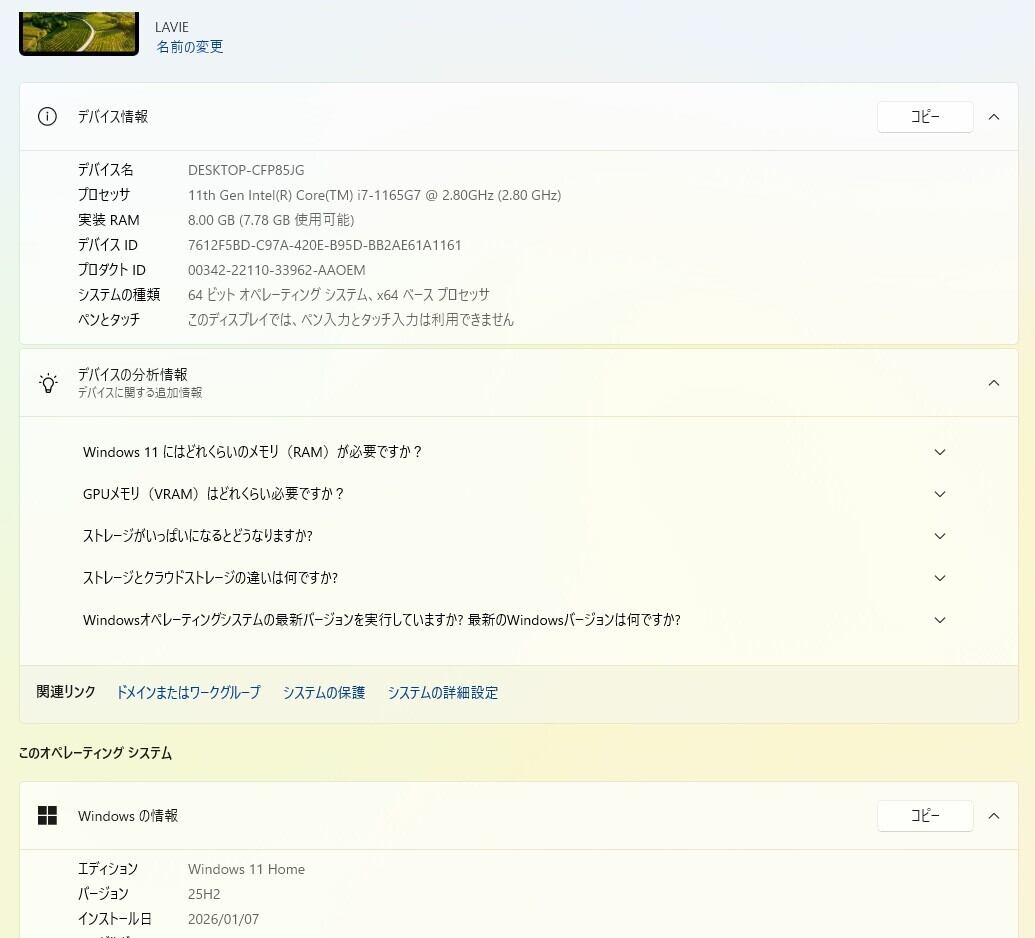Click the エディション label

point(108,869)
